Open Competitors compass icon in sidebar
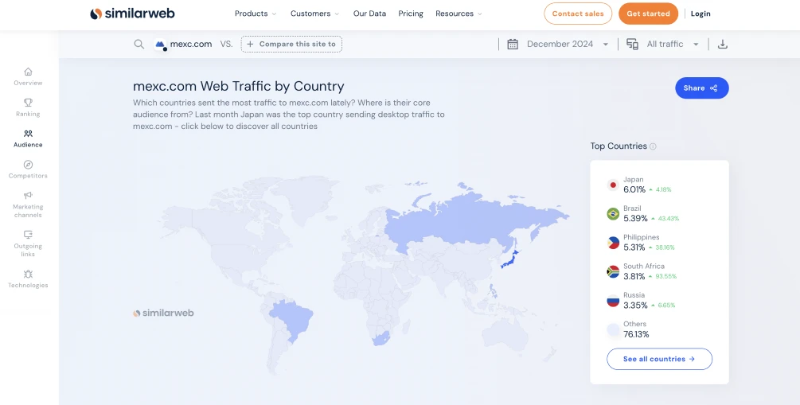Image resolution: width=800 pixels, height=405 pixels. click(28, 165)
